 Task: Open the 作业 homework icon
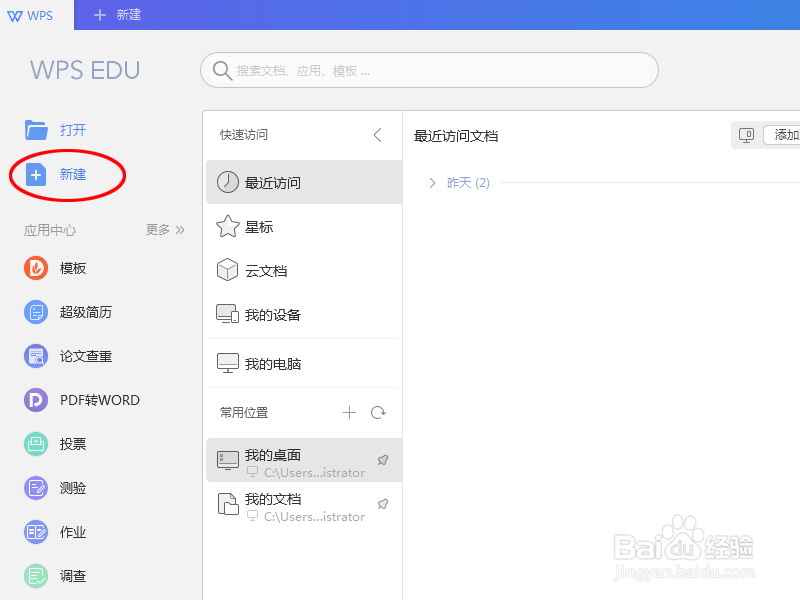point(36,532)
